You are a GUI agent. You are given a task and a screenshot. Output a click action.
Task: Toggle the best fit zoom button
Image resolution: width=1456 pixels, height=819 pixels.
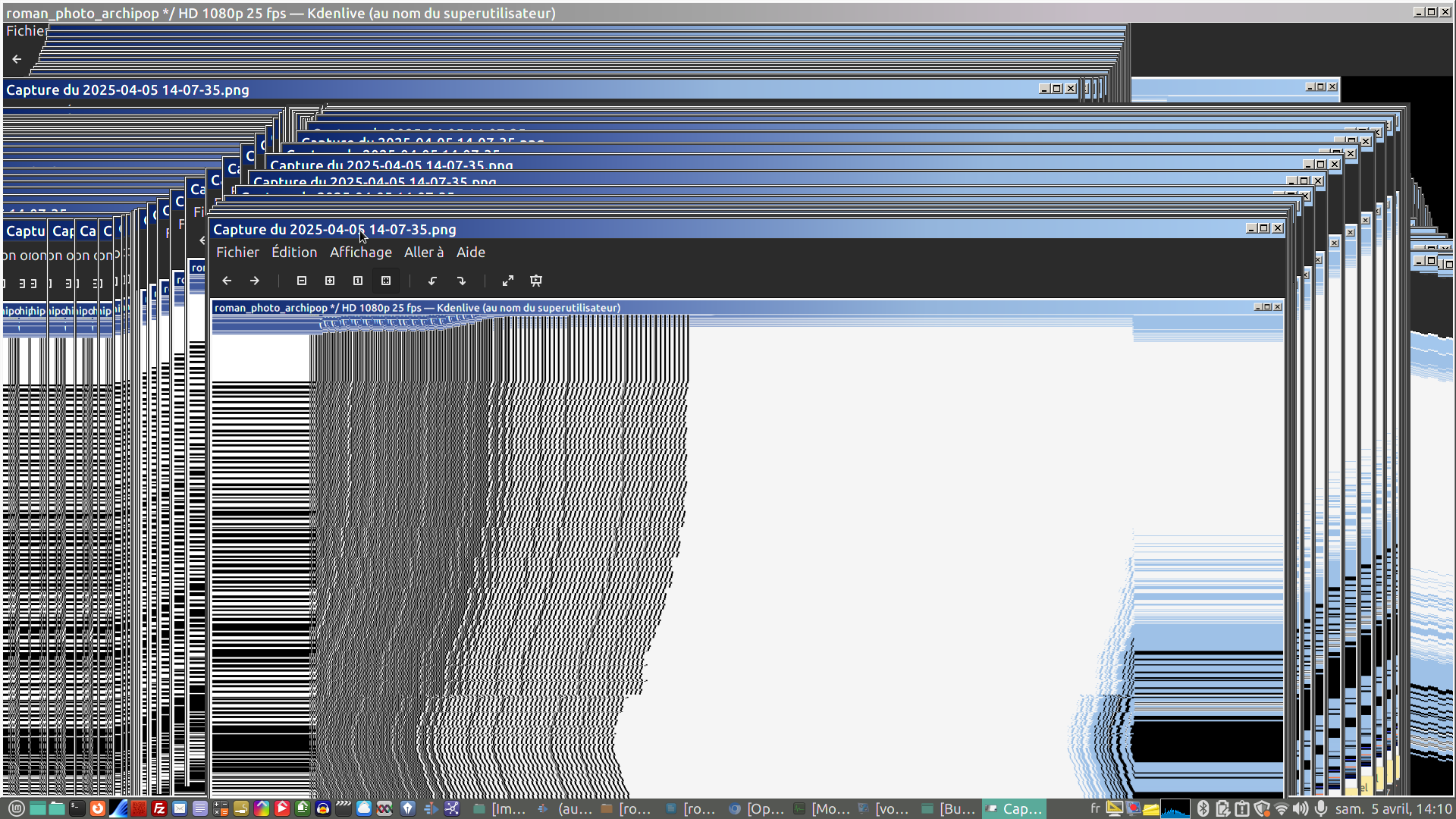point(386,281)
